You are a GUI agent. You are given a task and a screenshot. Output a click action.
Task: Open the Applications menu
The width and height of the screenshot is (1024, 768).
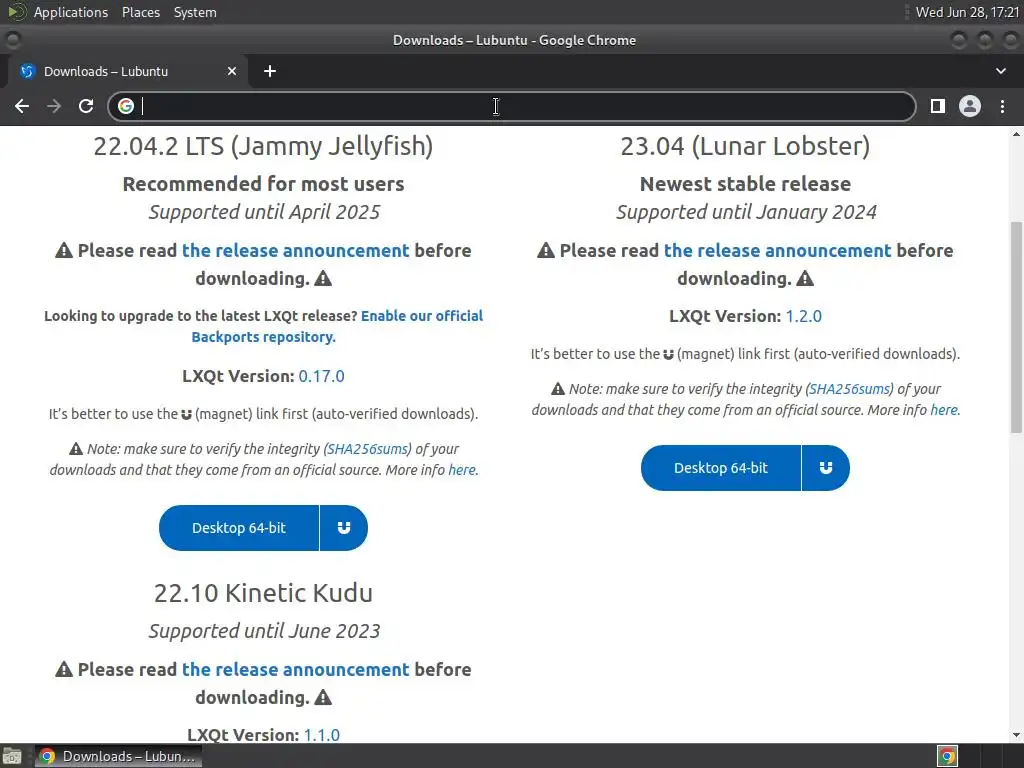pos(71,12)
